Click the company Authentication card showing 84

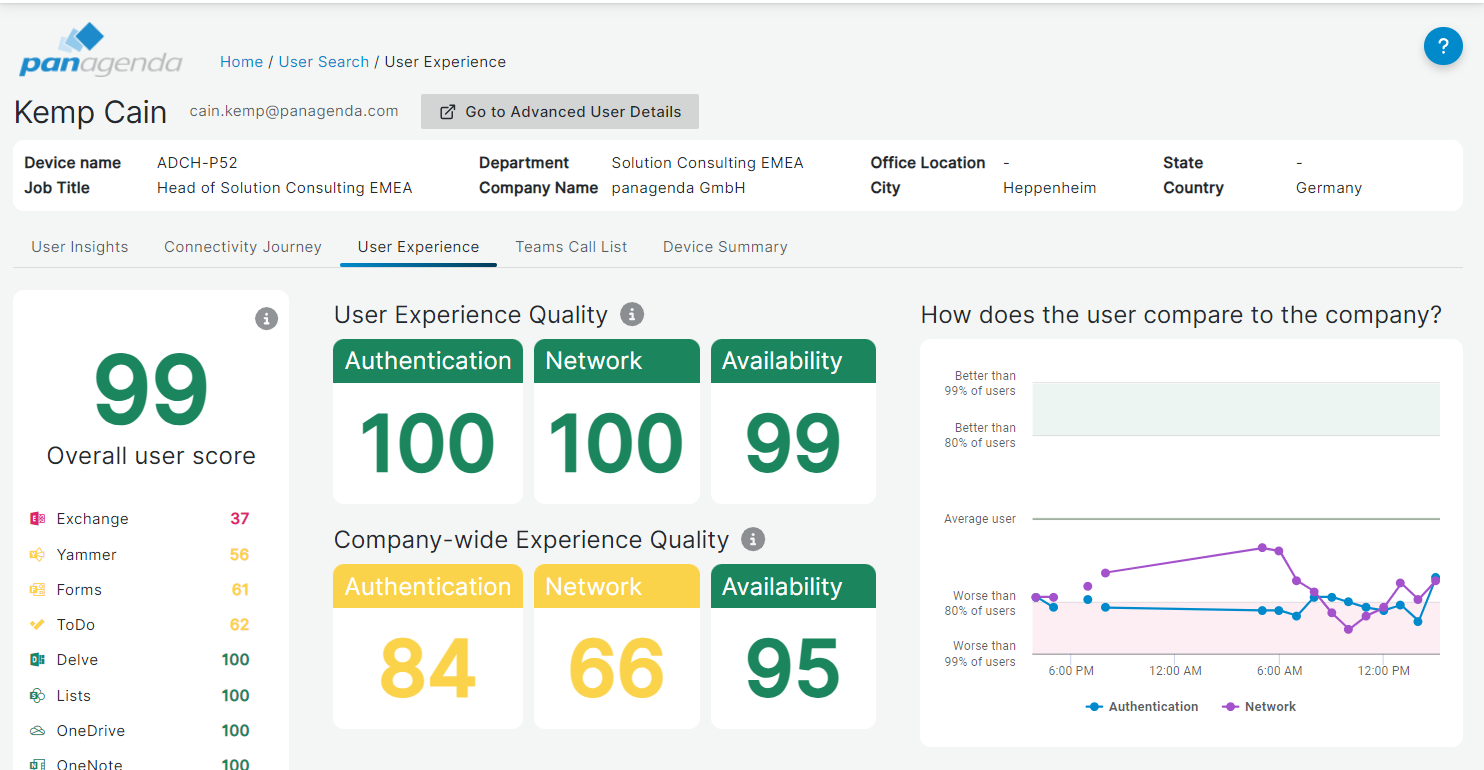pyautogui.click(x=428, y=646)
